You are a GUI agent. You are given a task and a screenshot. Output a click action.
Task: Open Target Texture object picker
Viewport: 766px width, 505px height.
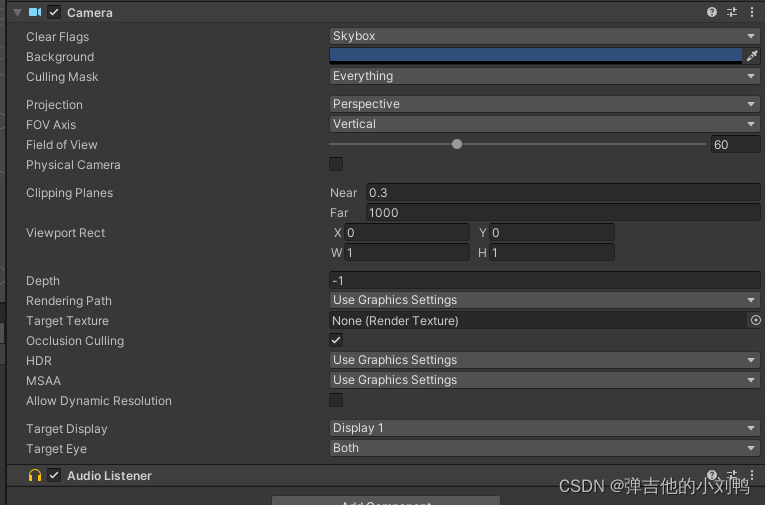point(755,320)
